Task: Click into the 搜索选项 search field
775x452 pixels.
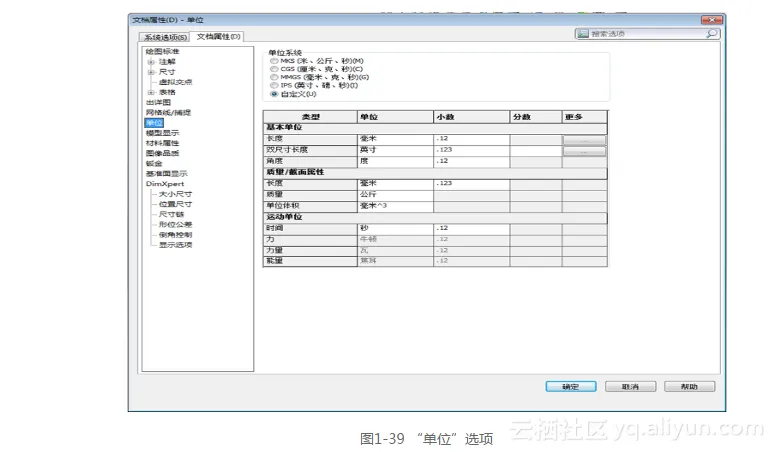Action: coord(647,34)
